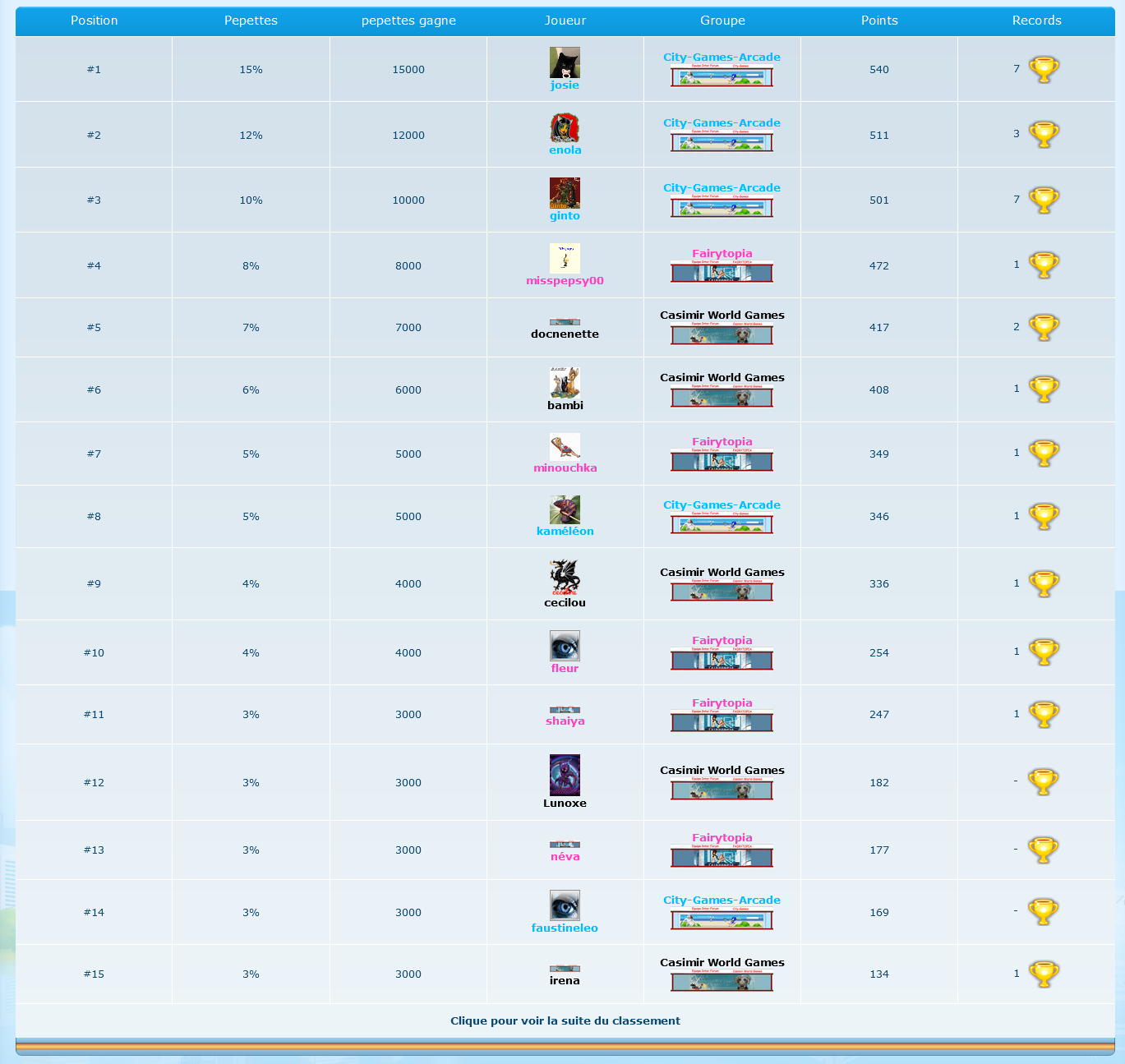Screen dimensions: 1125x1064
Task: Click the trophy icon in faustineleo's row
Action: pyautogui.click(x=1044, y=912)
